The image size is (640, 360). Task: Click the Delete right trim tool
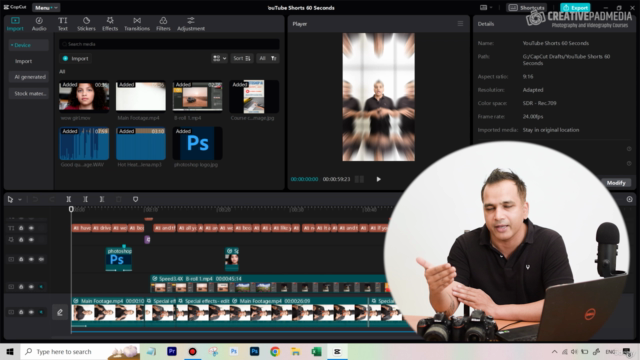tap(102, 199)
